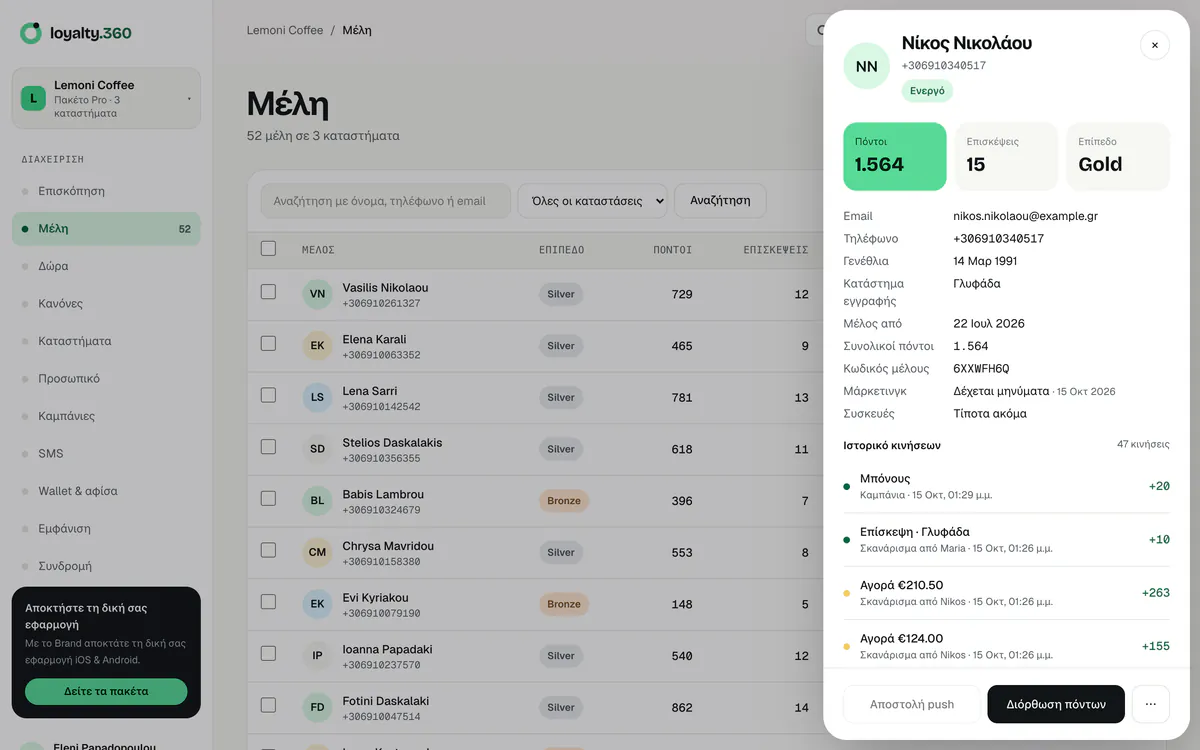
Task: Click the Μπόνους transaction entry
Action: coord(1006,486)
